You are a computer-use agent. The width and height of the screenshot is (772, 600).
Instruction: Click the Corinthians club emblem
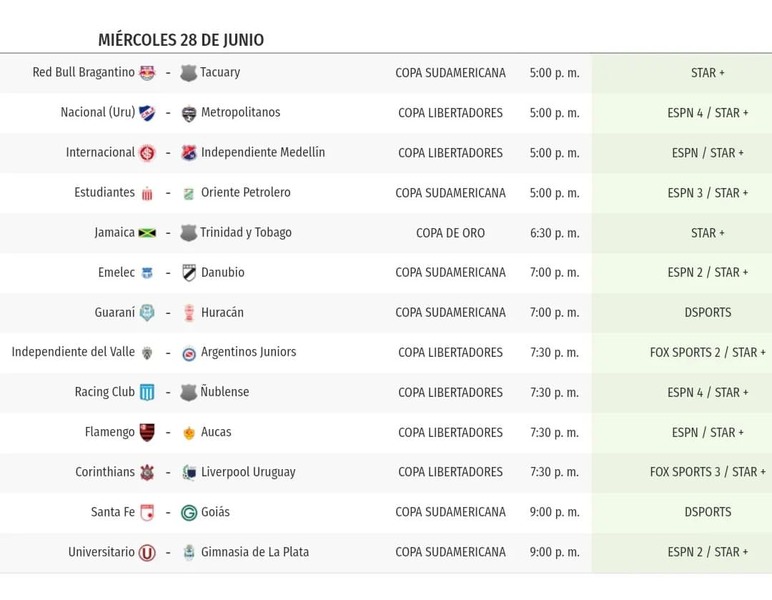147,473
